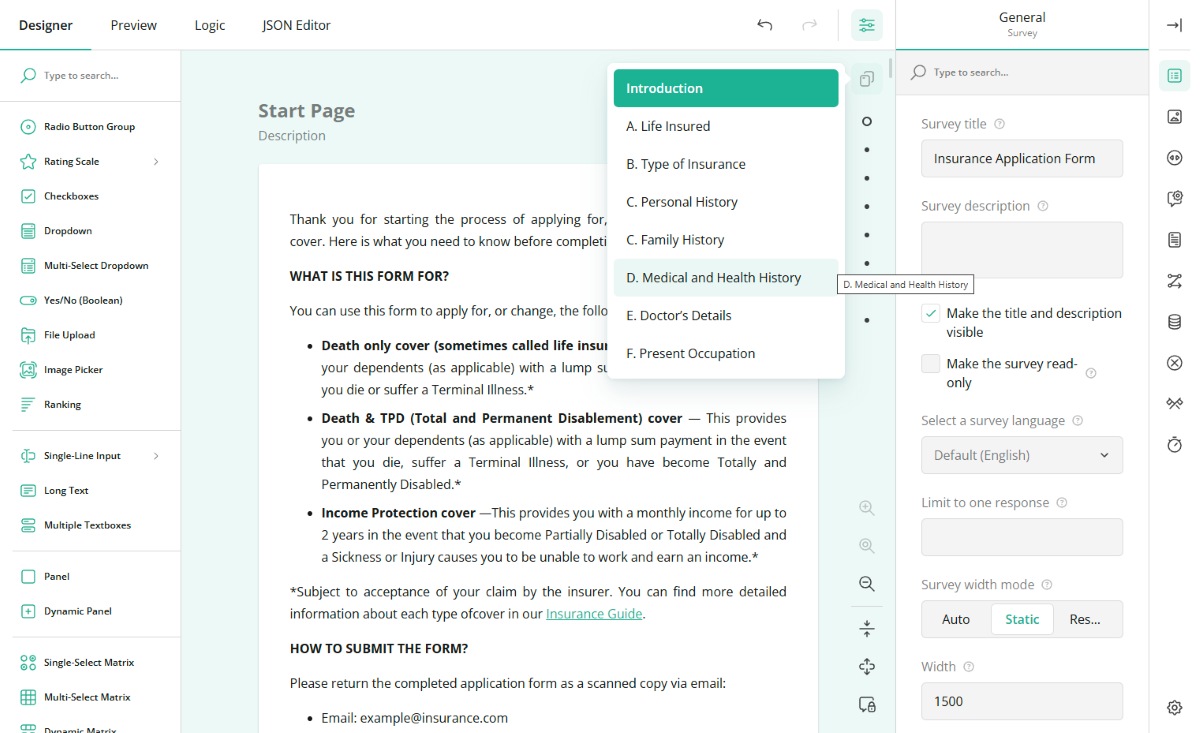Toggle the survey settings sliders icon
This screenshot has width=1200, height=733.
(867, 25)
